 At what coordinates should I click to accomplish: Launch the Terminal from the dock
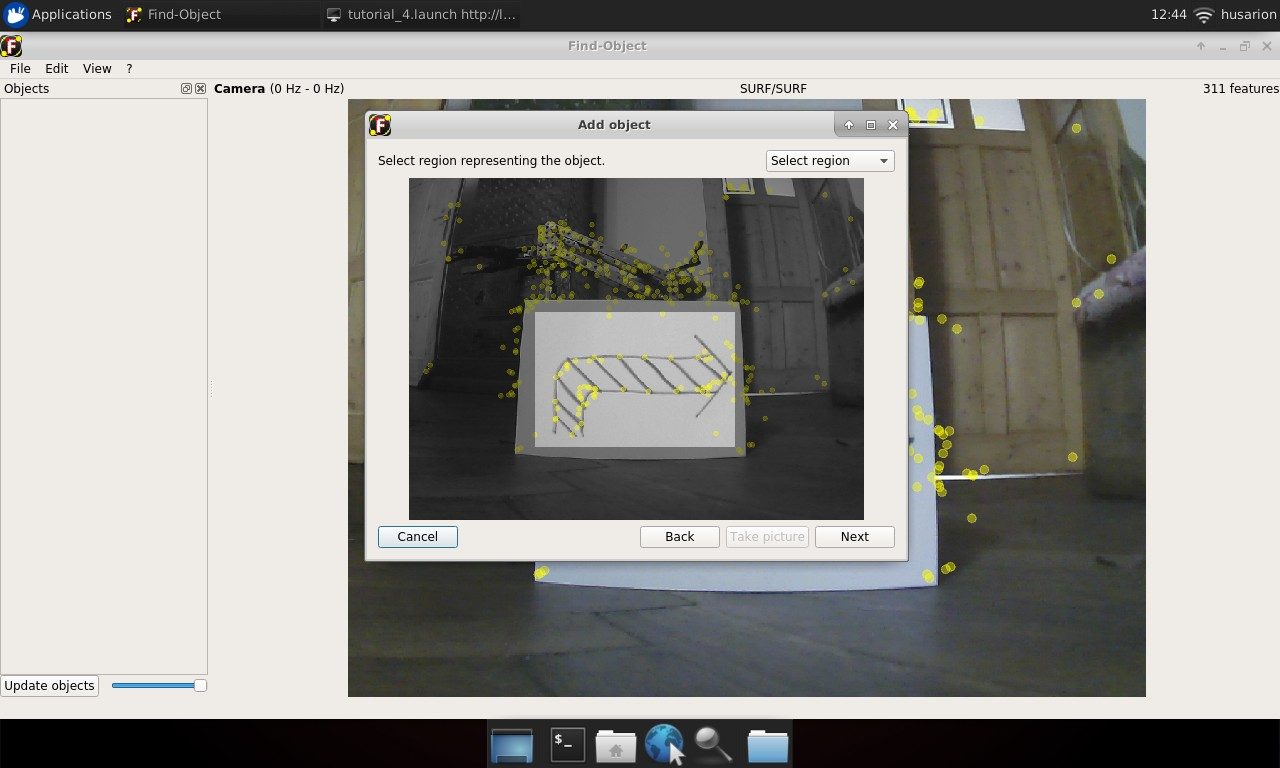click(568, 744)
